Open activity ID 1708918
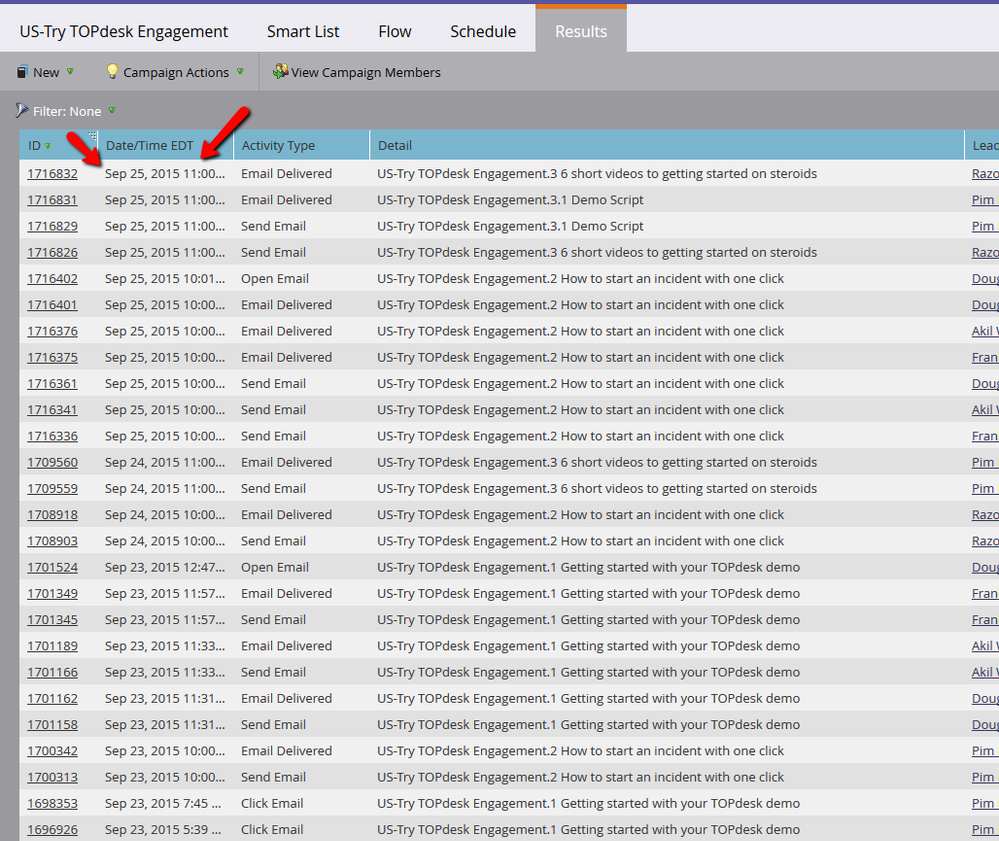The width and height of the screenshot is (999, 841). [52, 515]
